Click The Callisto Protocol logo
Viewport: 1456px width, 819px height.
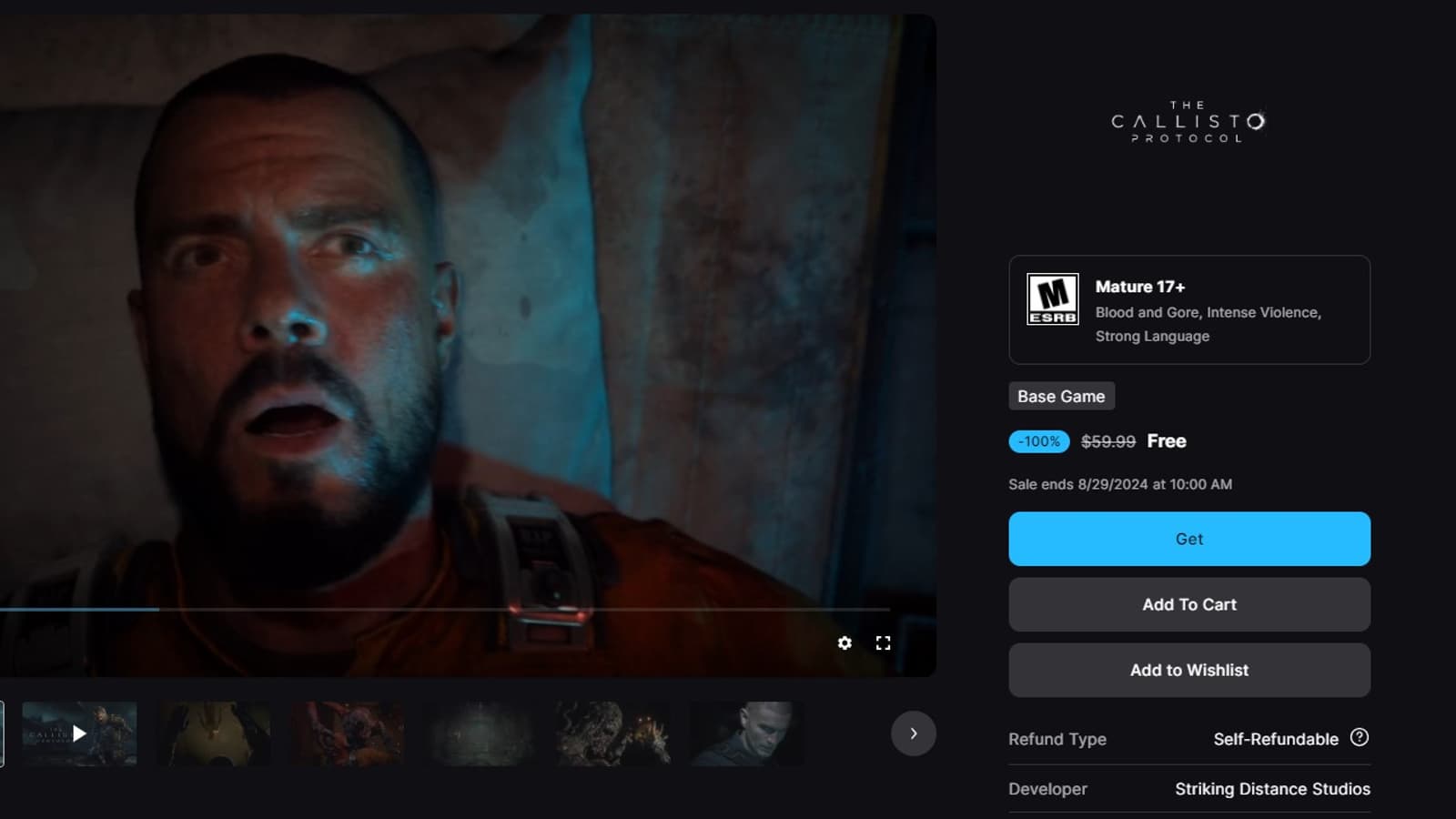tap(1188, 122)
